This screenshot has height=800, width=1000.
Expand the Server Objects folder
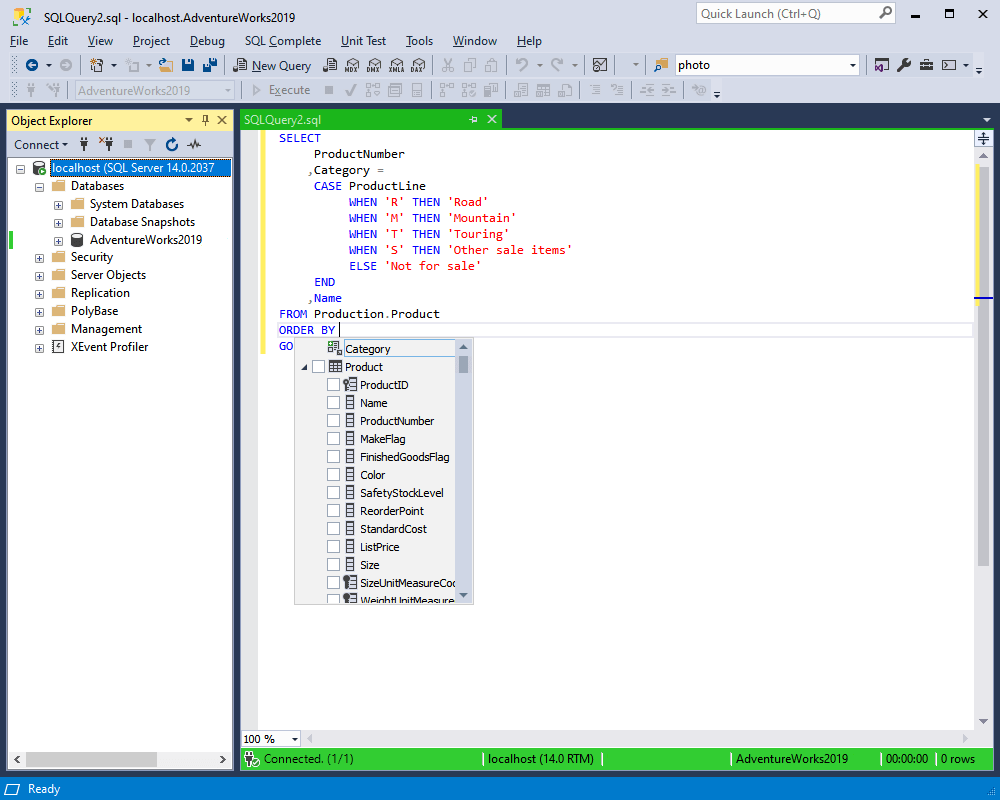[x=39, y=276]
